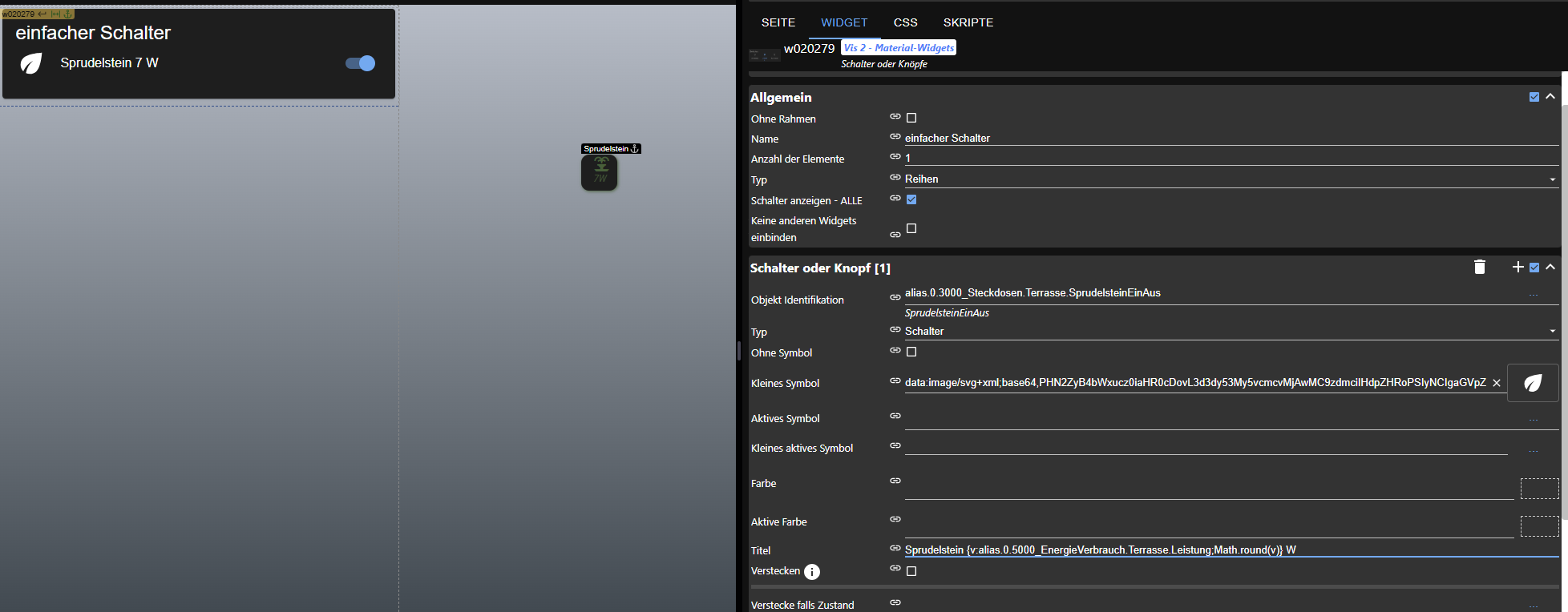Open the Typ dropdown showing Schalter
This screenshot has height=612, width=1568.
1231,332
